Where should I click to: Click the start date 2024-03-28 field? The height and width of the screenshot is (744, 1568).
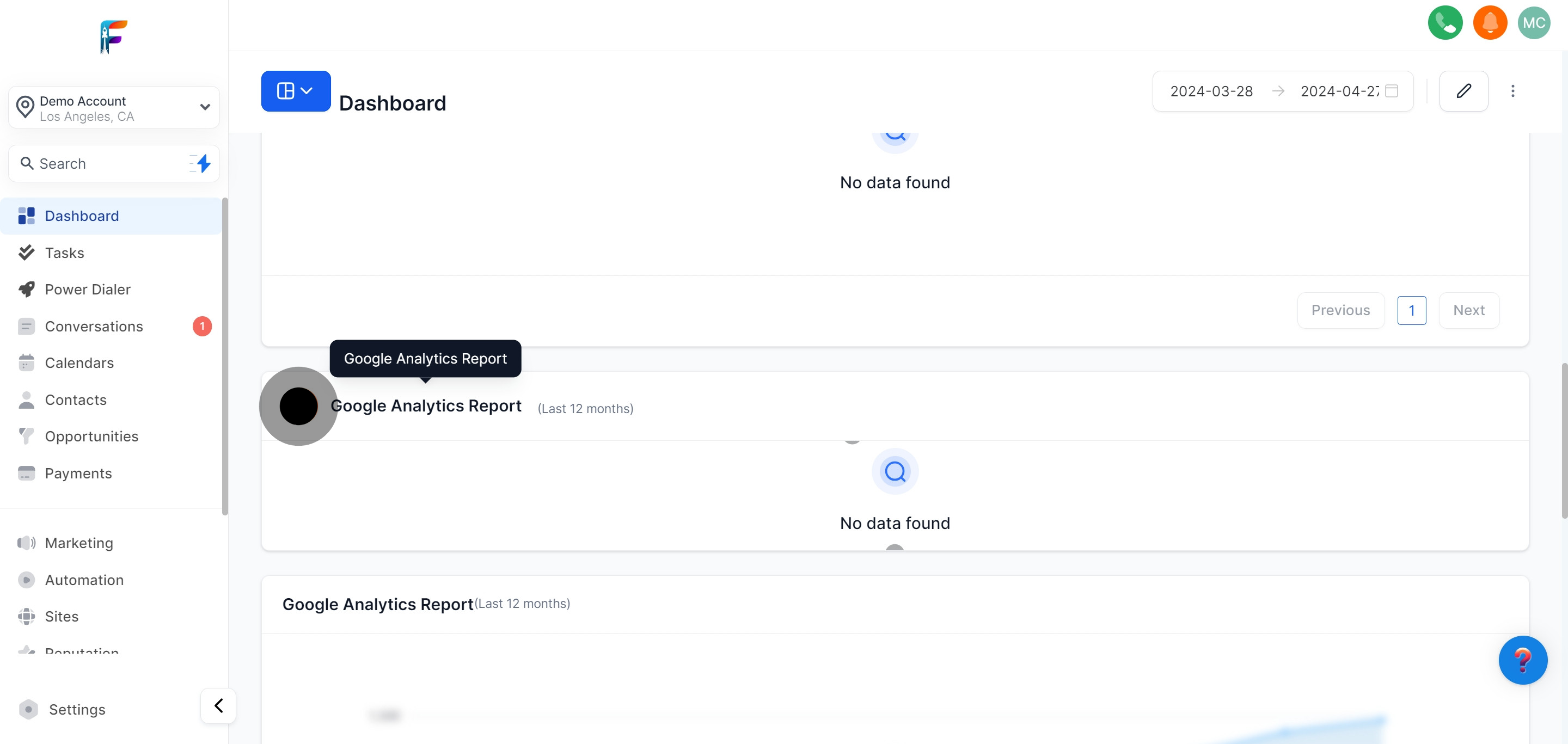(1211, 91)
